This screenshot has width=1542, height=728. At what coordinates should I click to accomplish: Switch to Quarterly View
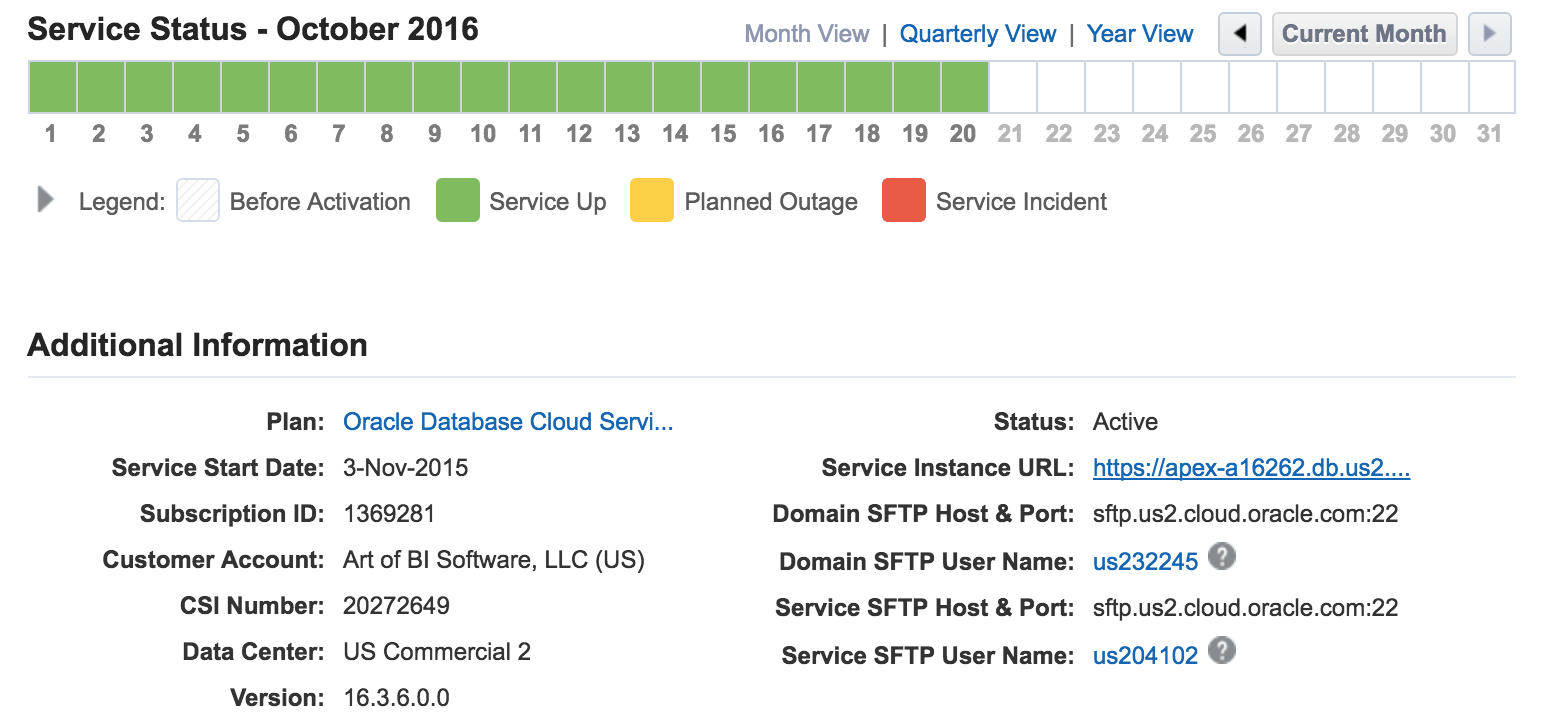point(978,34)
